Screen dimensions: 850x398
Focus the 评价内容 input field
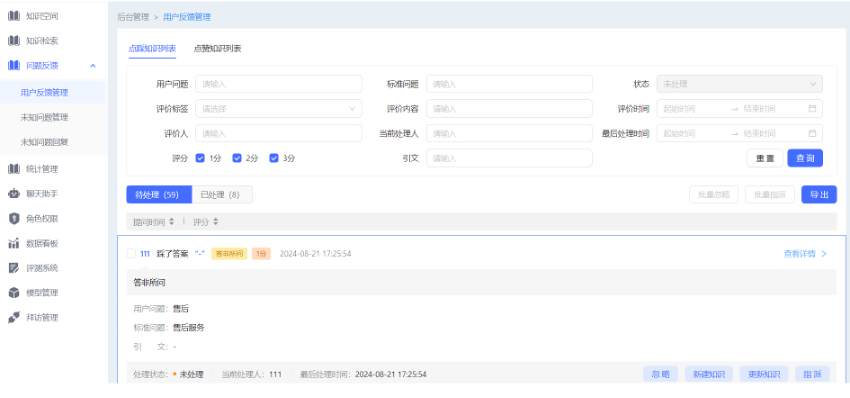(x=509, y=108)
